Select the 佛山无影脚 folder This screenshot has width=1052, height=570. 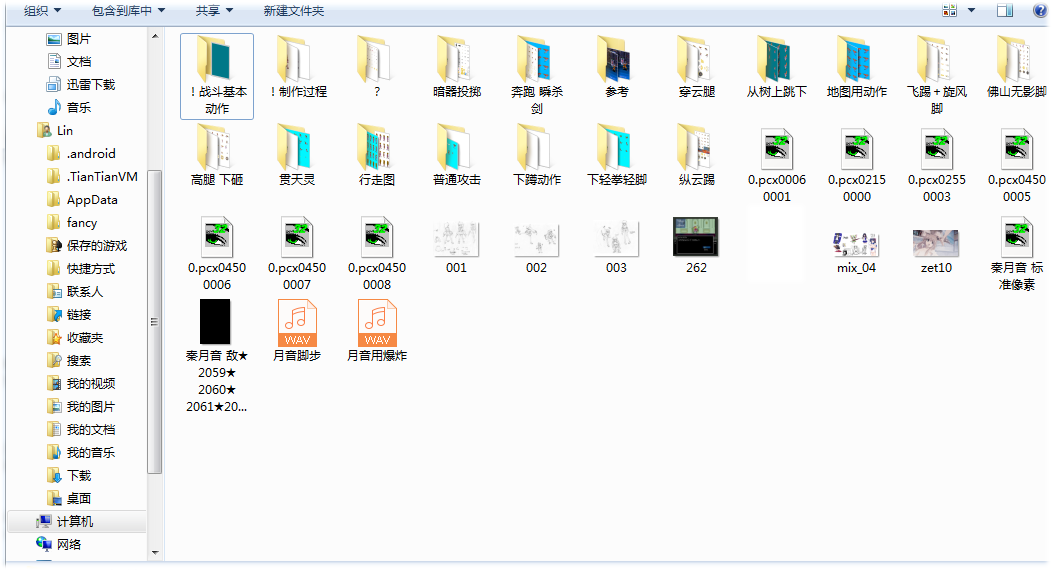[x=1016, y=68]
